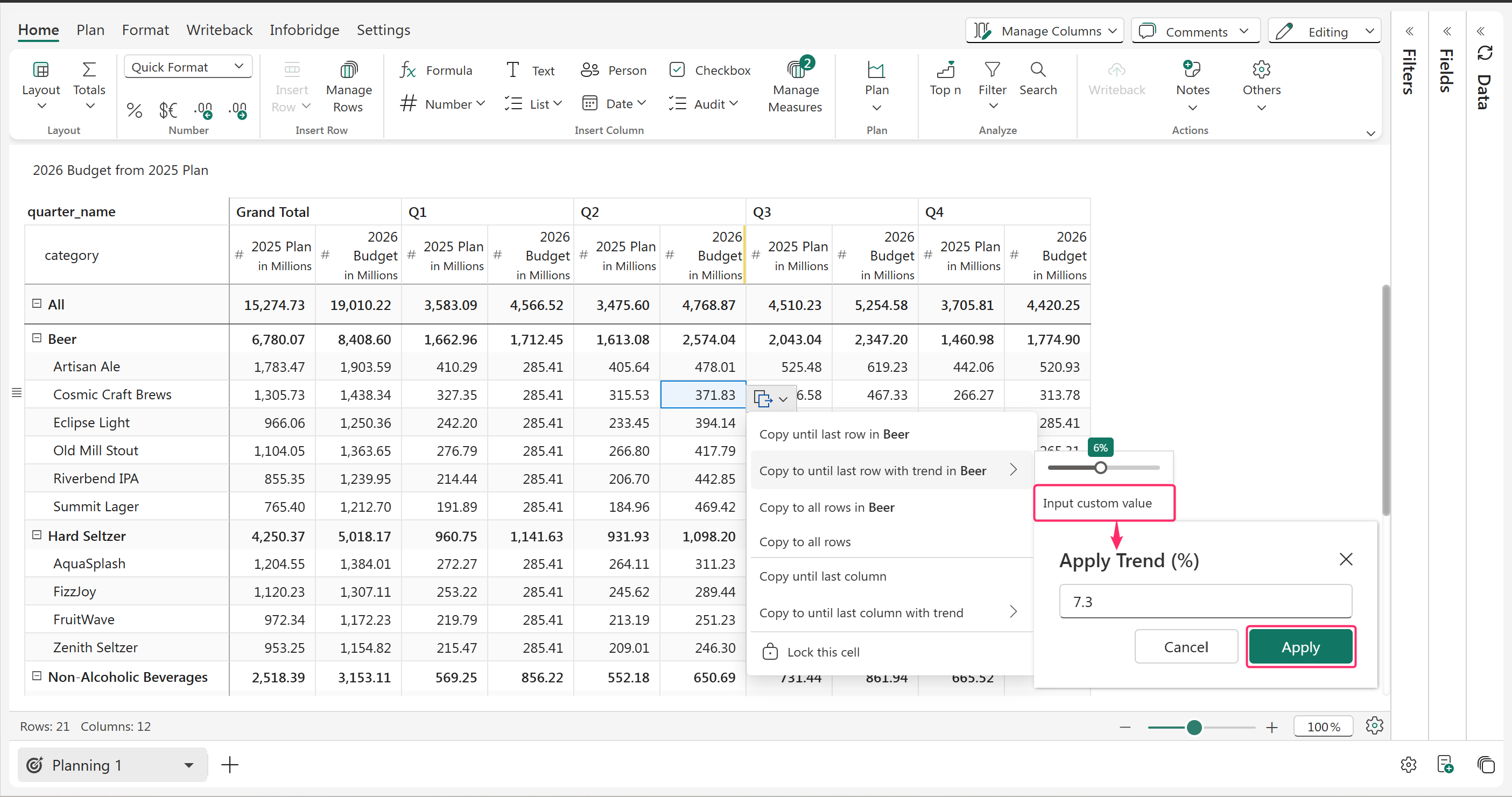Collapse the All rows group

[37, 304]
